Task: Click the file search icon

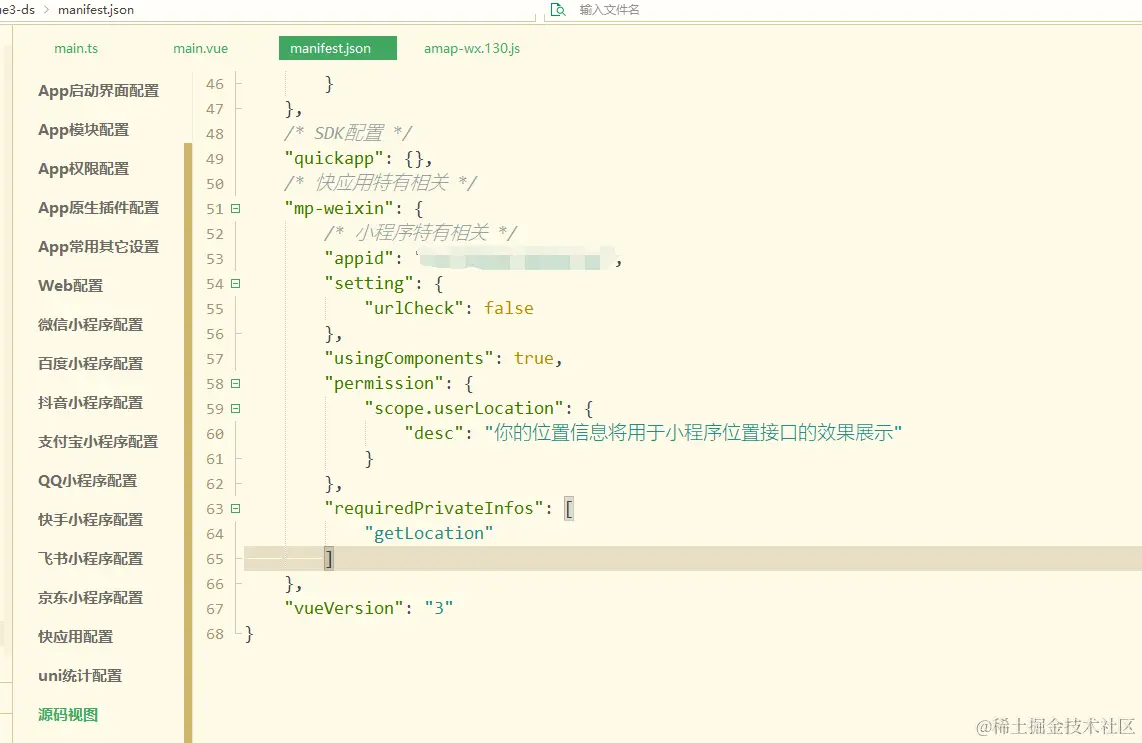Action: [558, 9]
